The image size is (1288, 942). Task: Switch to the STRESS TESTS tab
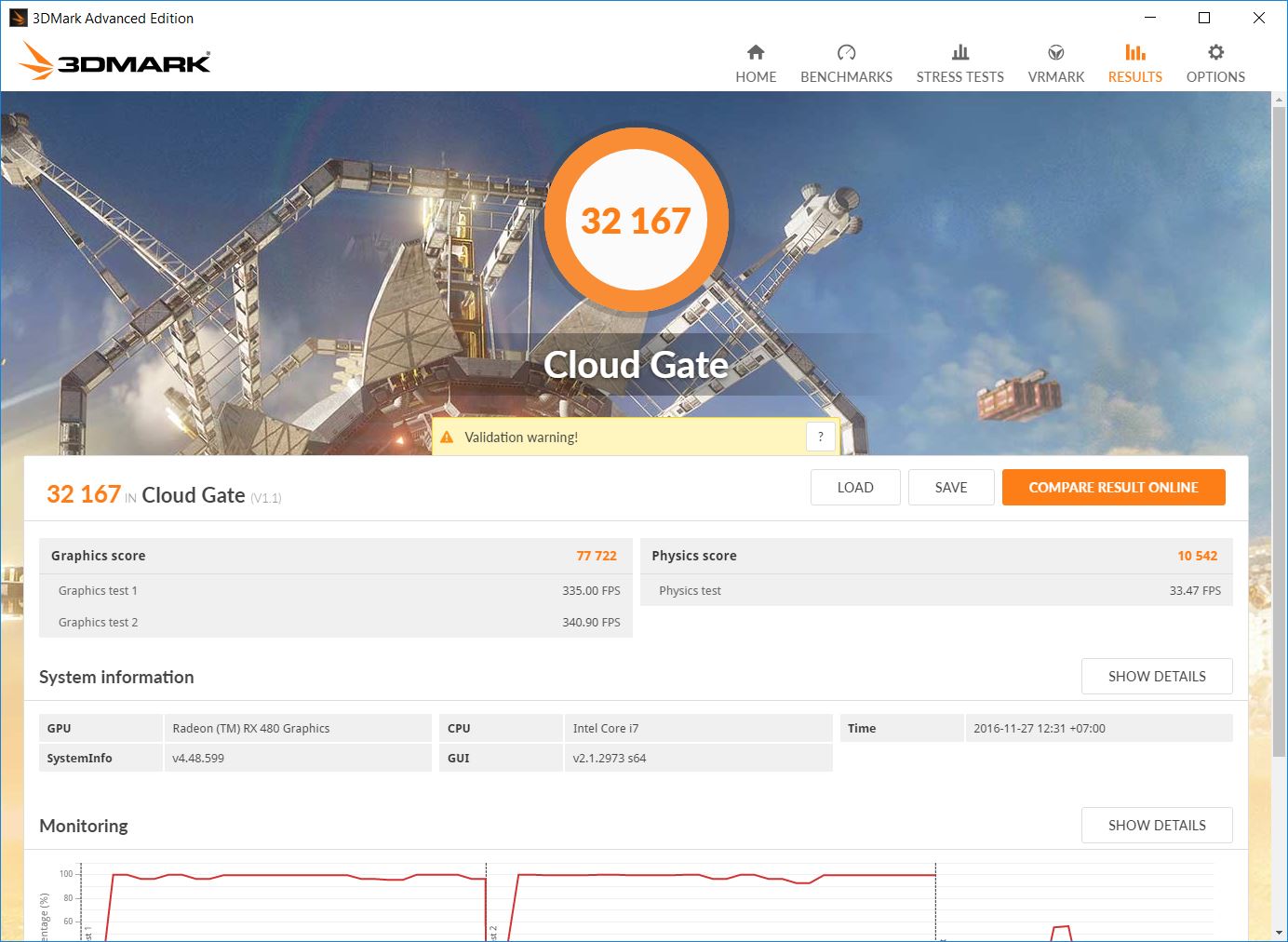pyautogui.click(x=959, y=77)
